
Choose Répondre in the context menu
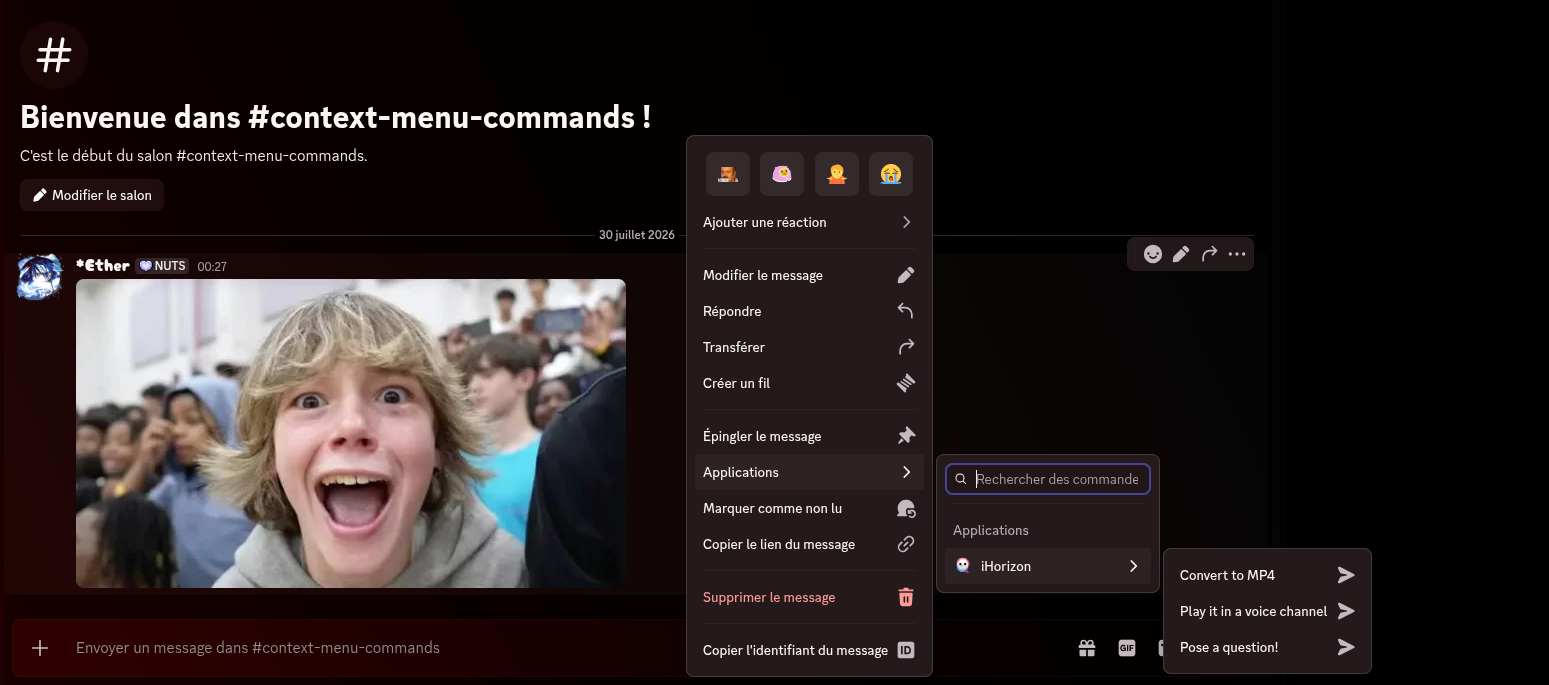(x=809, y=311)
